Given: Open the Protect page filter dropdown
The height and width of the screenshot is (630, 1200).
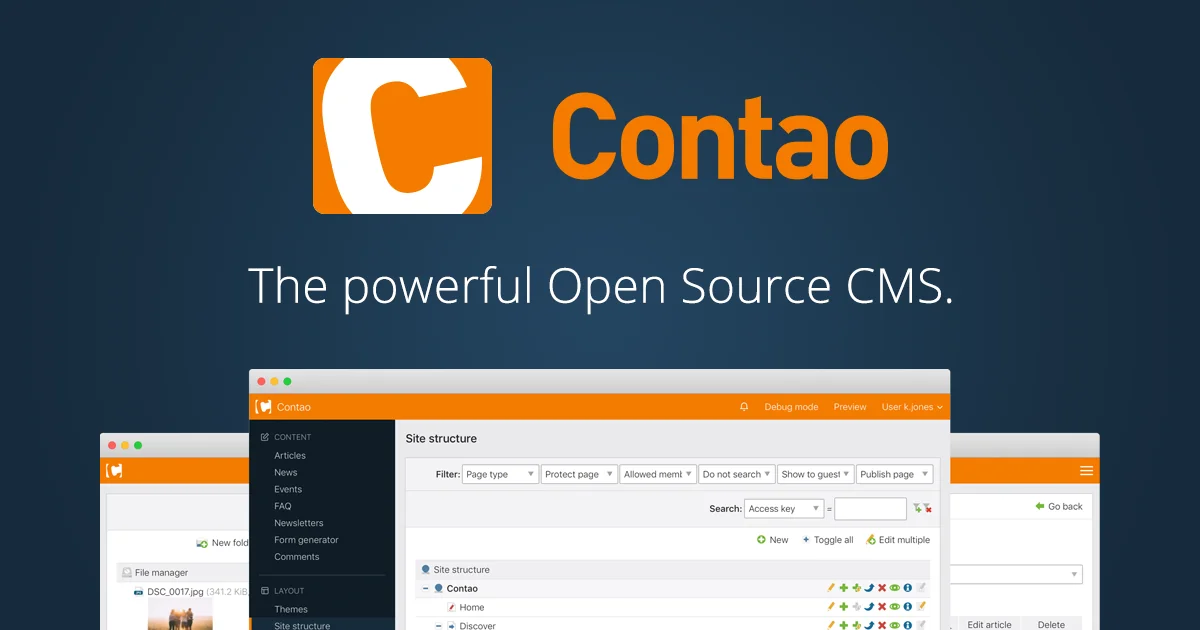Looking at the screenshot, I should (x=579, y=474).
